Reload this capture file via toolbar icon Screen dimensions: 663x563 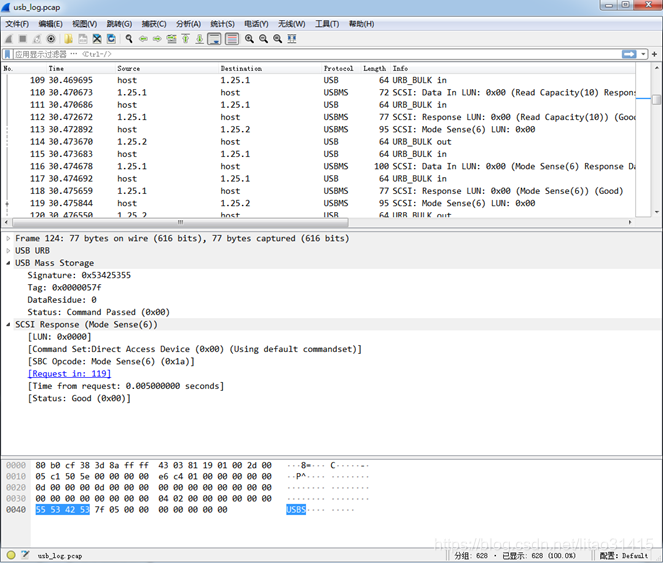(111, 39)
